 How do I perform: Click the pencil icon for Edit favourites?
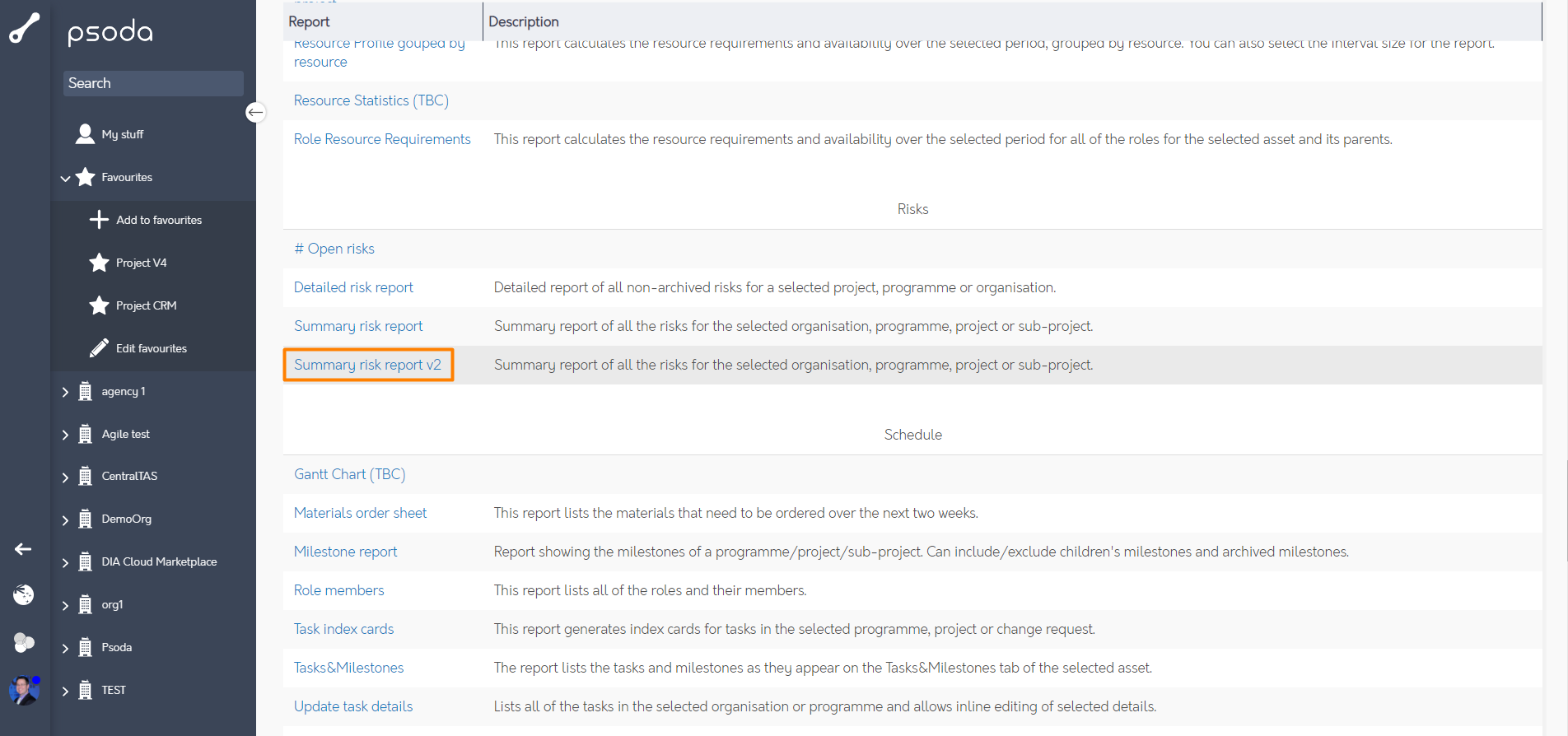99,348
